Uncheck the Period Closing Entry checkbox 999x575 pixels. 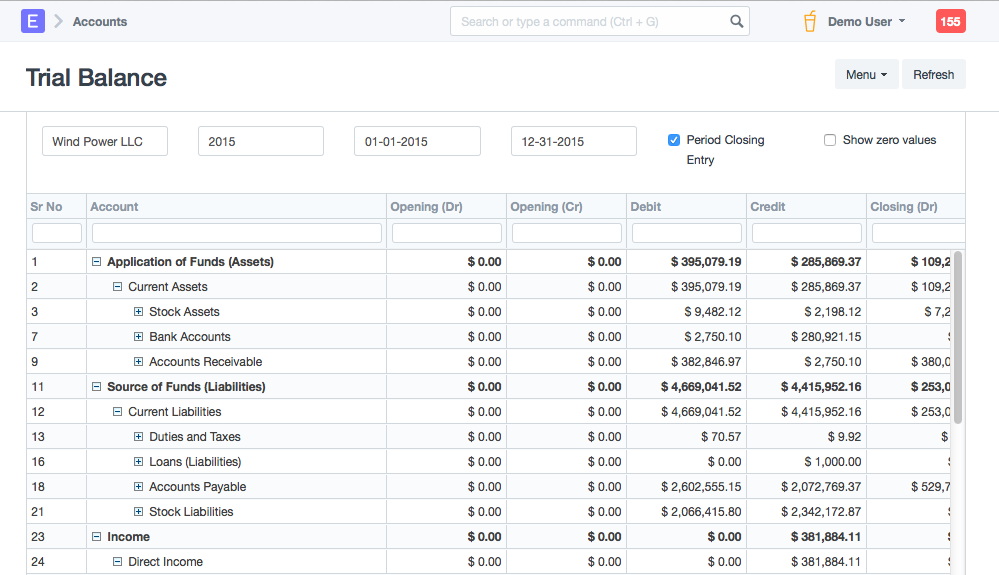point(674,140)
